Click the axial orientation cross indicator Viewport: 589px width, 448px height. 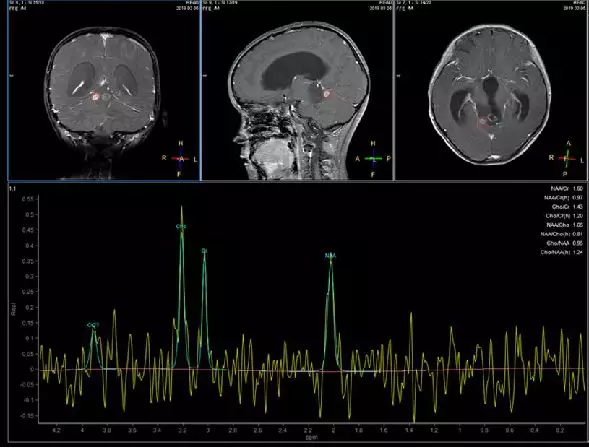point(566,158)
